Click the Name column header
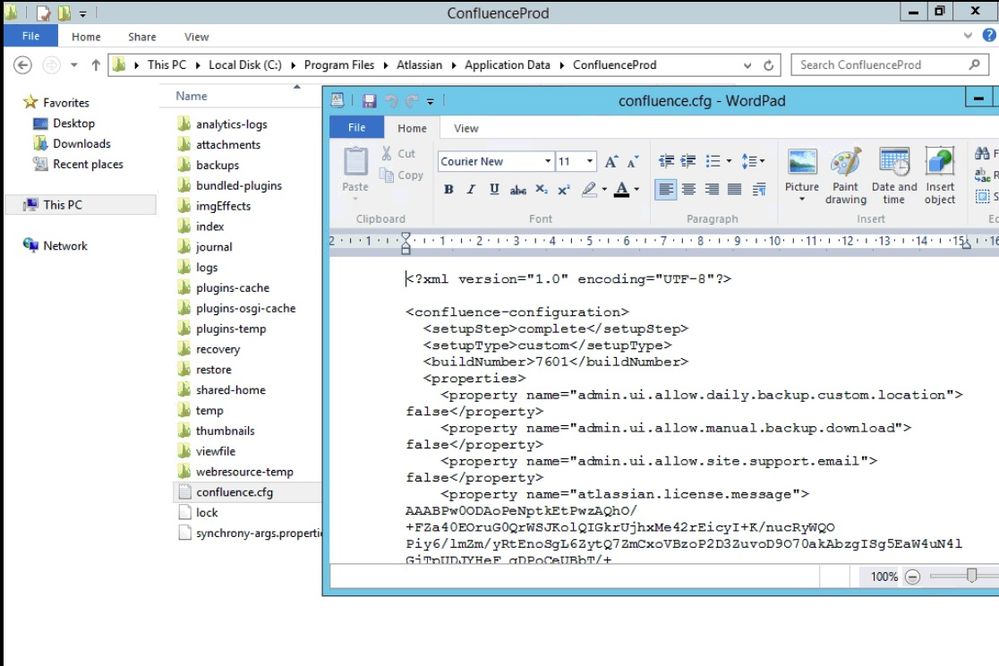The width and height of the screenshot is (999, 666). pos(191,96)
